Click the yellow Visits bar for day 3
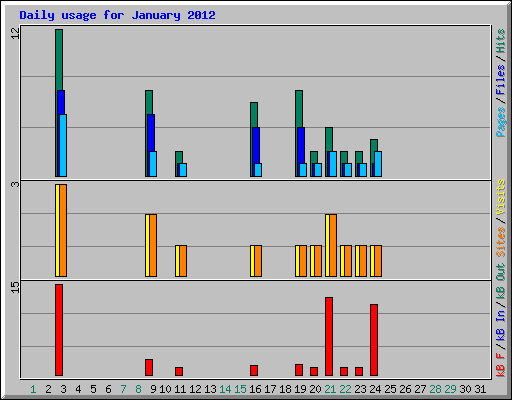Viewport: 512px width, 400px height. coord(57,230)
